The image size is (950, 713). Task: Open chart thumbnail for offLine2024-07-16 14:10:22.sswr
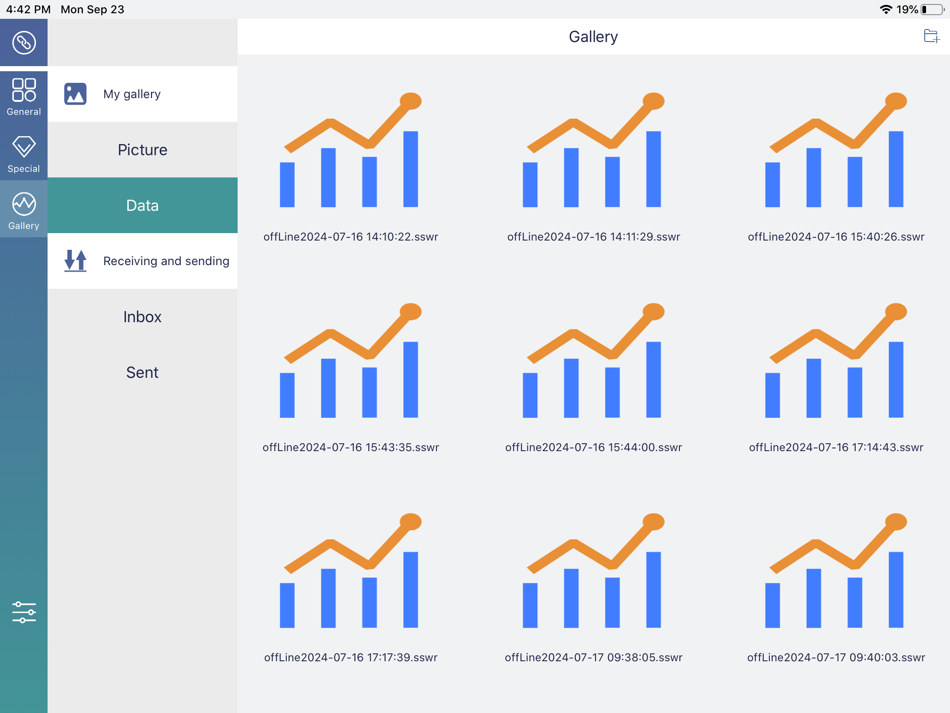[x=351, y=150]
